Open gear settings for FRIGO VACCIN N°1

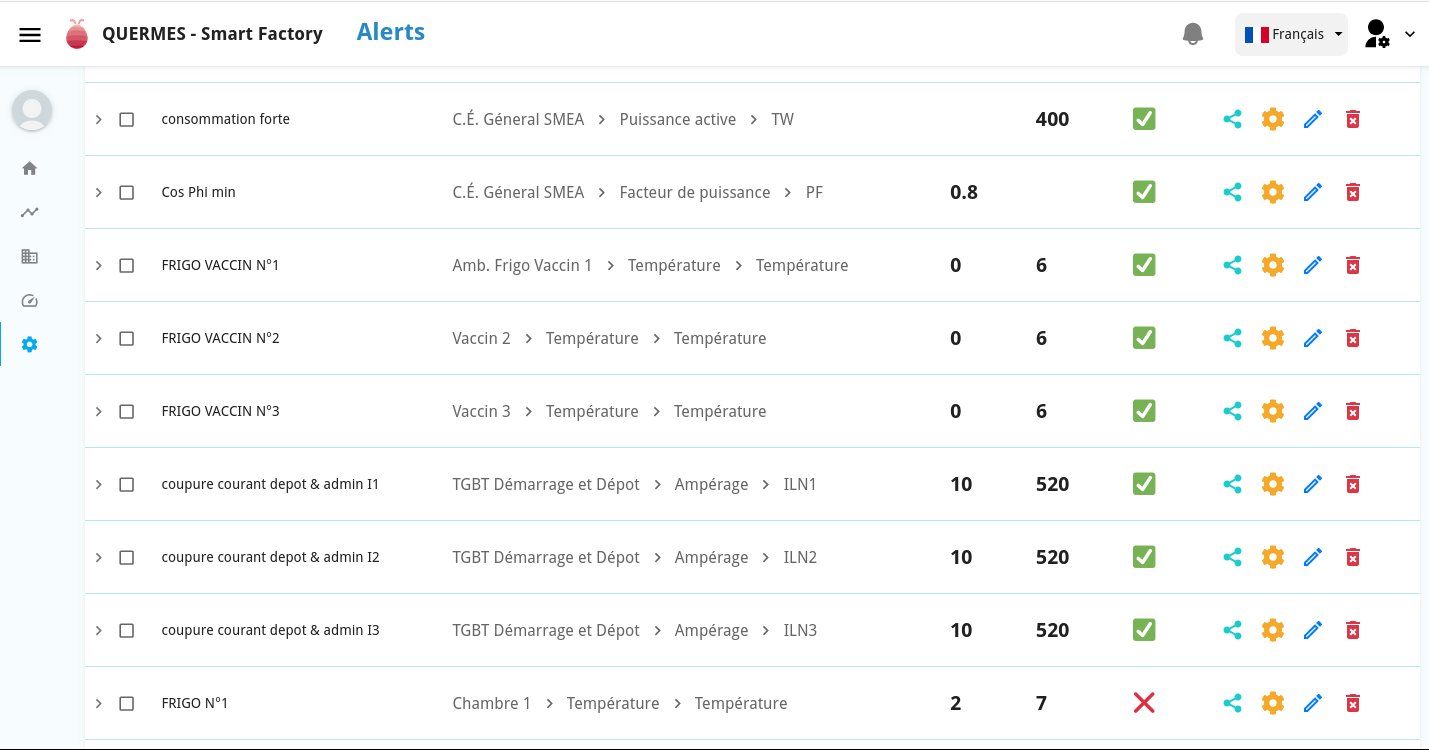tap(1272, 265)
